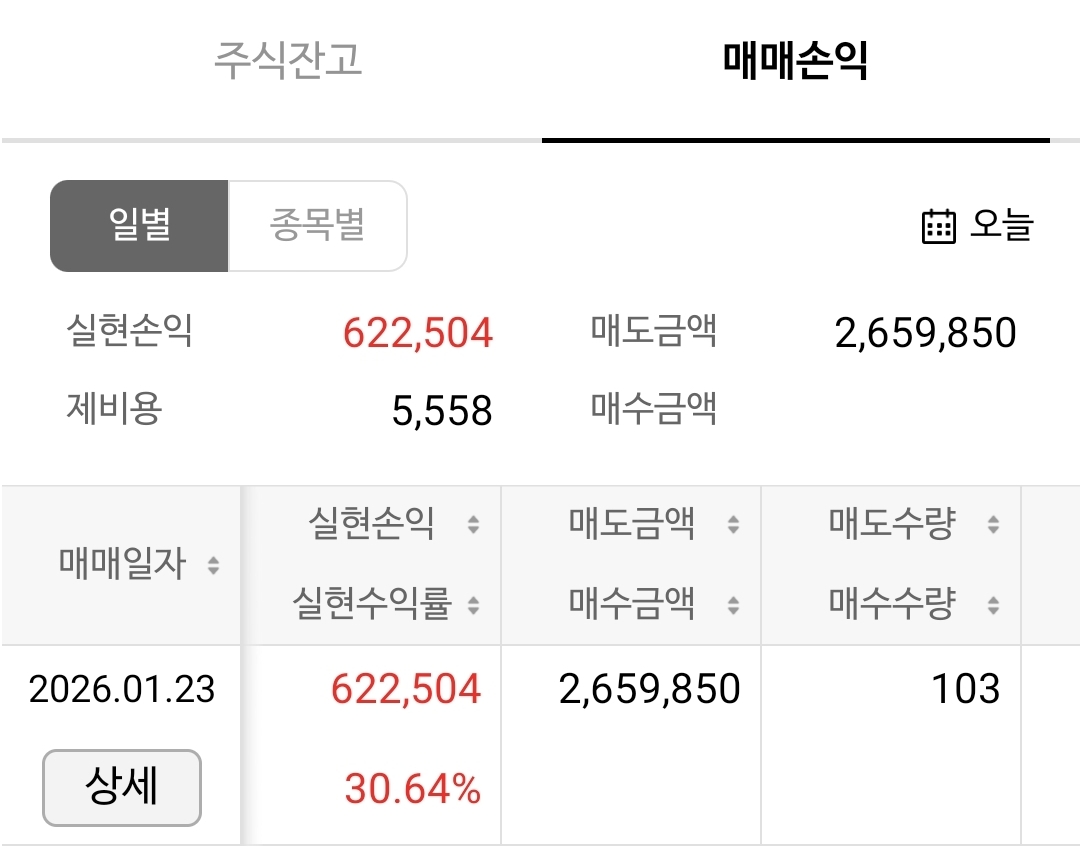Open 상세 details for 2026.01.23
This screenshot has width=1080, height=853.
(x=122, y=788)
